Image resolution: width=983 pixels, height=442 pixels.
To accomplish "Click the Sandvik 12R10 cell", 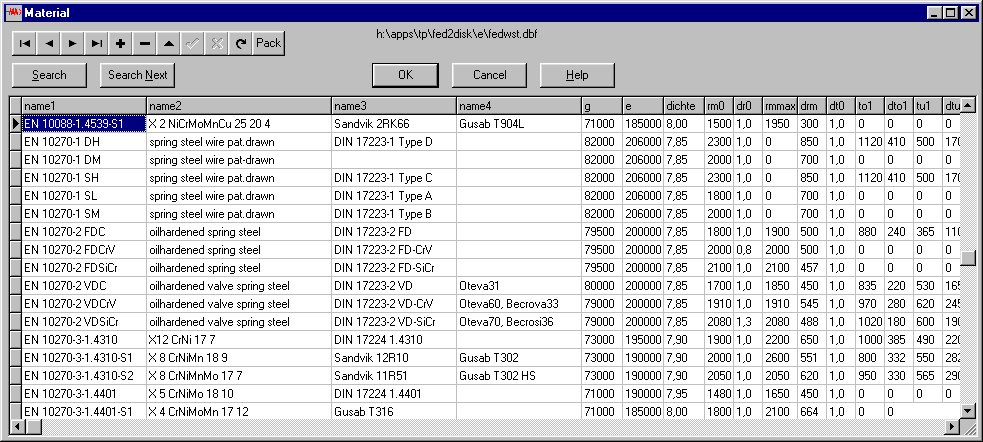I will click(393, 357).
